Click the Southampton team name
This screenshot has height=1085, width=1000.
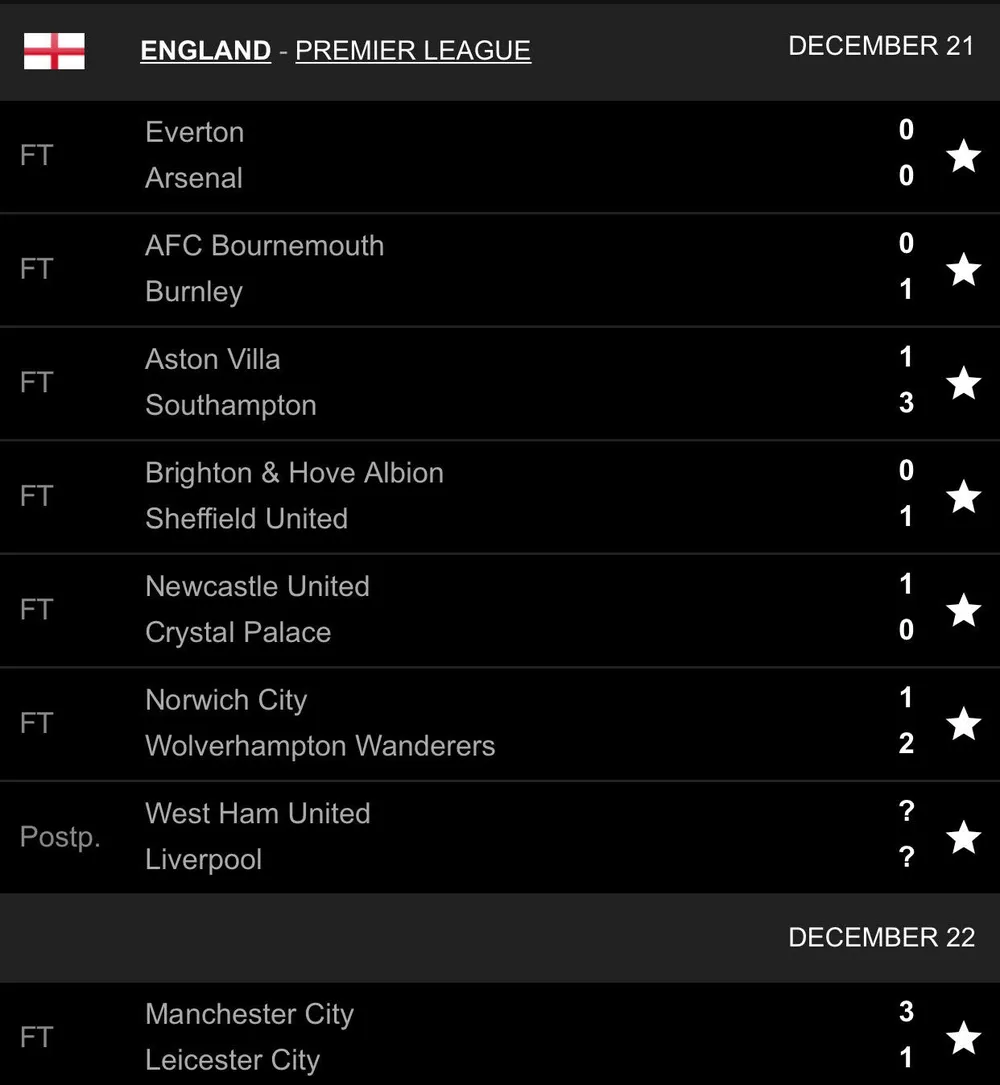click(x=230, y=405)
